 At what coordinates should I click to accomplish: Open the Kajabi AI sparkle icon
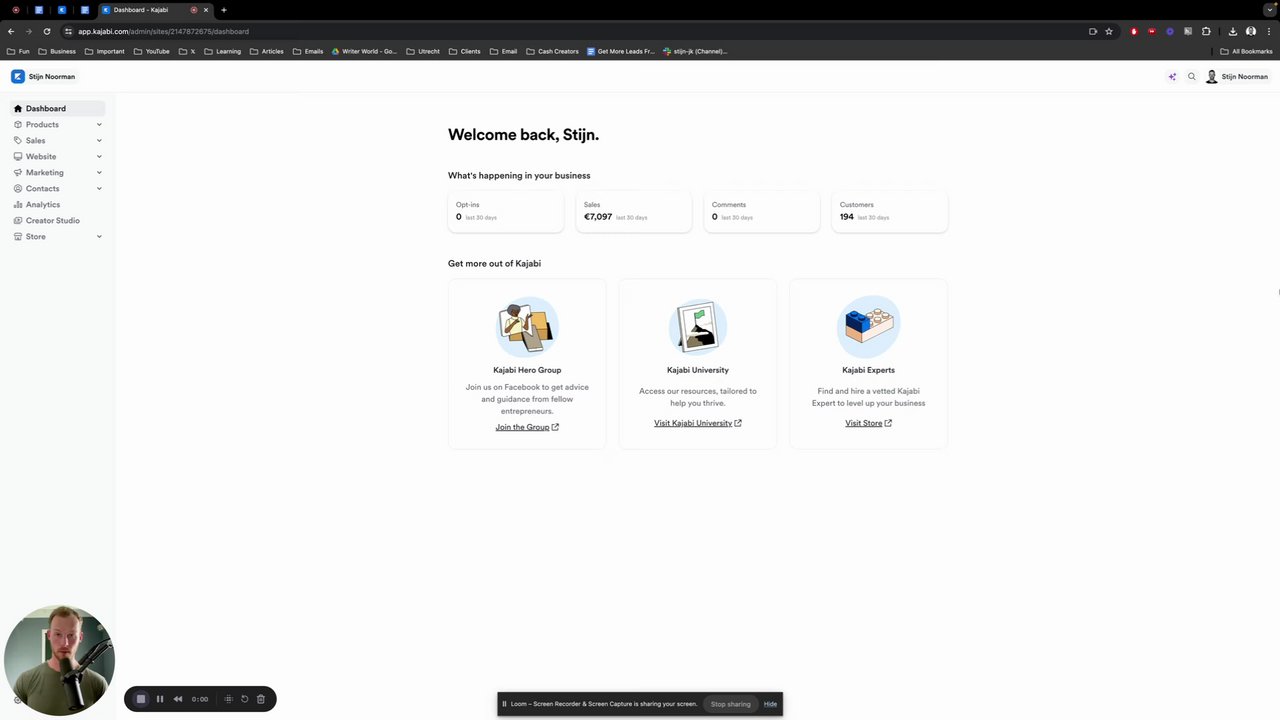(x=1172, y=76)
